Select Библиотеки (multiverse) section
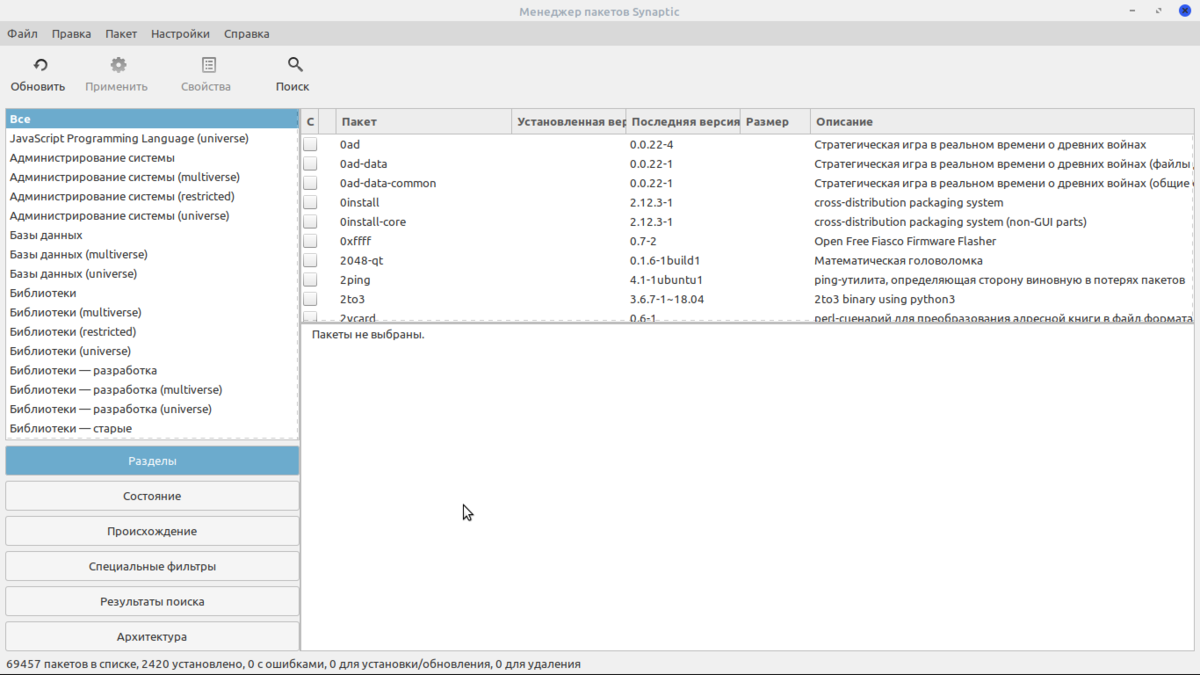Screen dimensions: 1200x675 tap(152, 313)
